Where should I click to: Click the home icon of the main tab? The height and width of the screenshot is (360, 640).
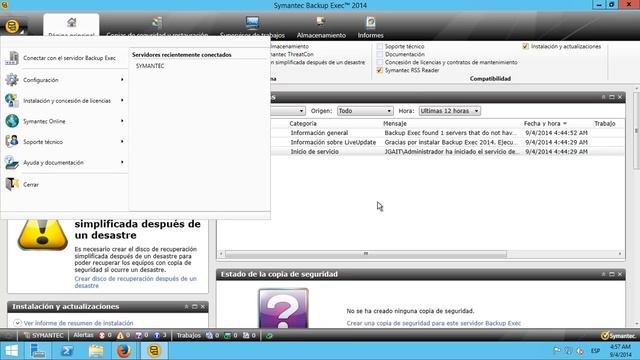[72, 22]
